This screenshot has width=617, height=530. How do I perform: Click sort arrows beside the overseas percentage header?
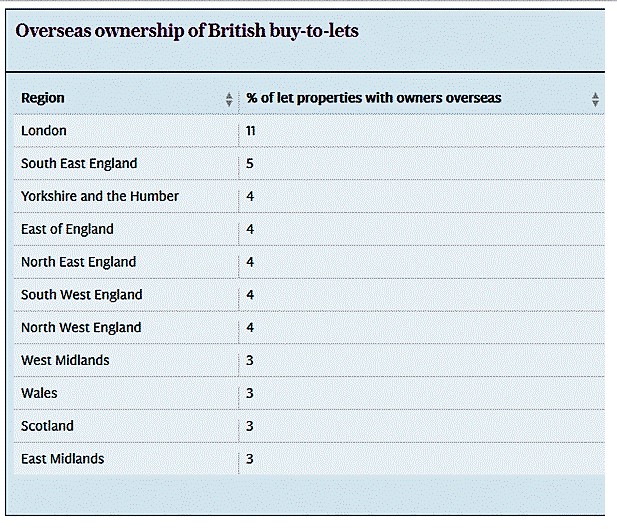coord(595,99)
